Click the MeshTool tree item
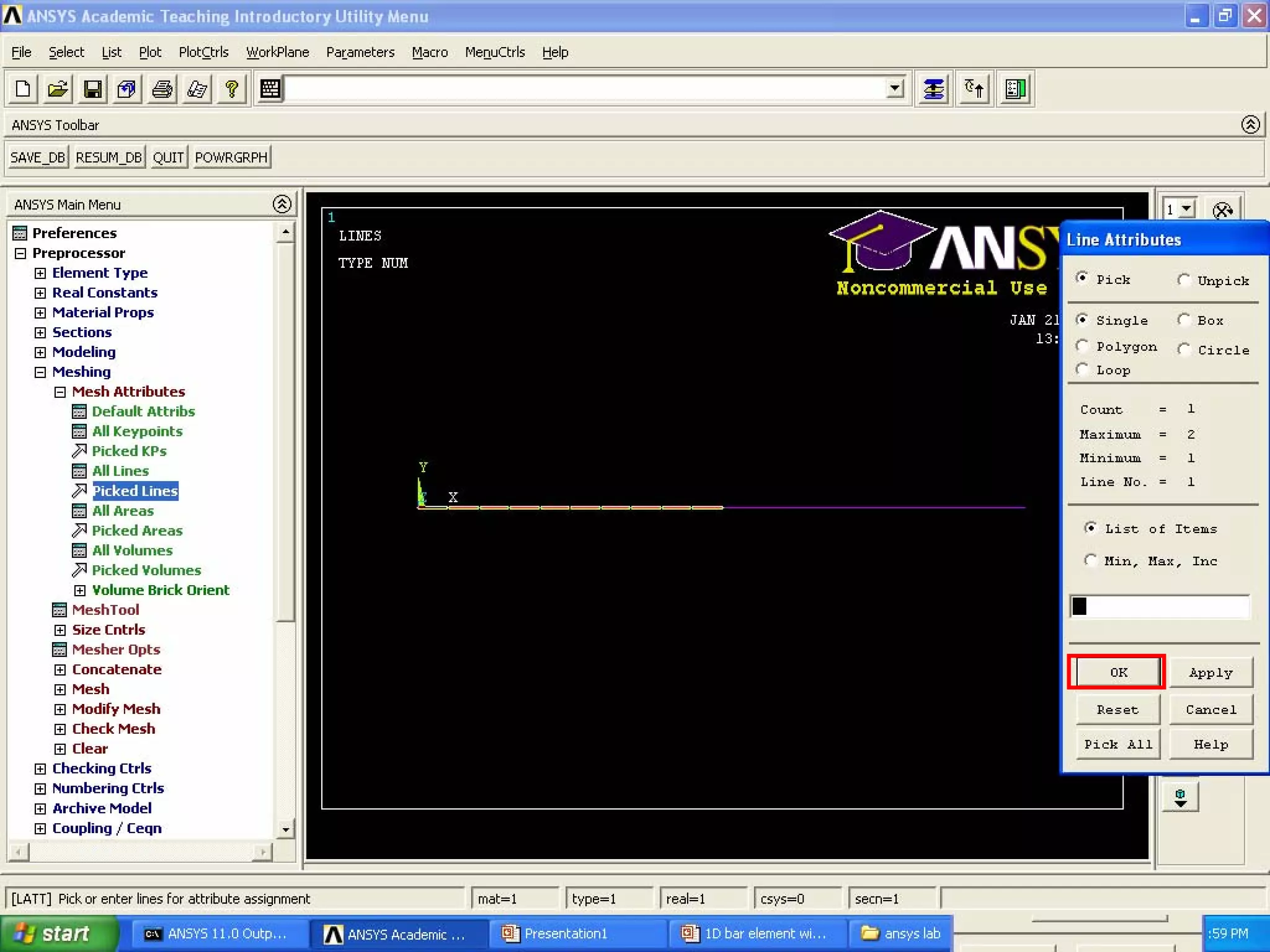This screenshot has width=1270, height=952. pyautogui.click(x=105, y=610)
